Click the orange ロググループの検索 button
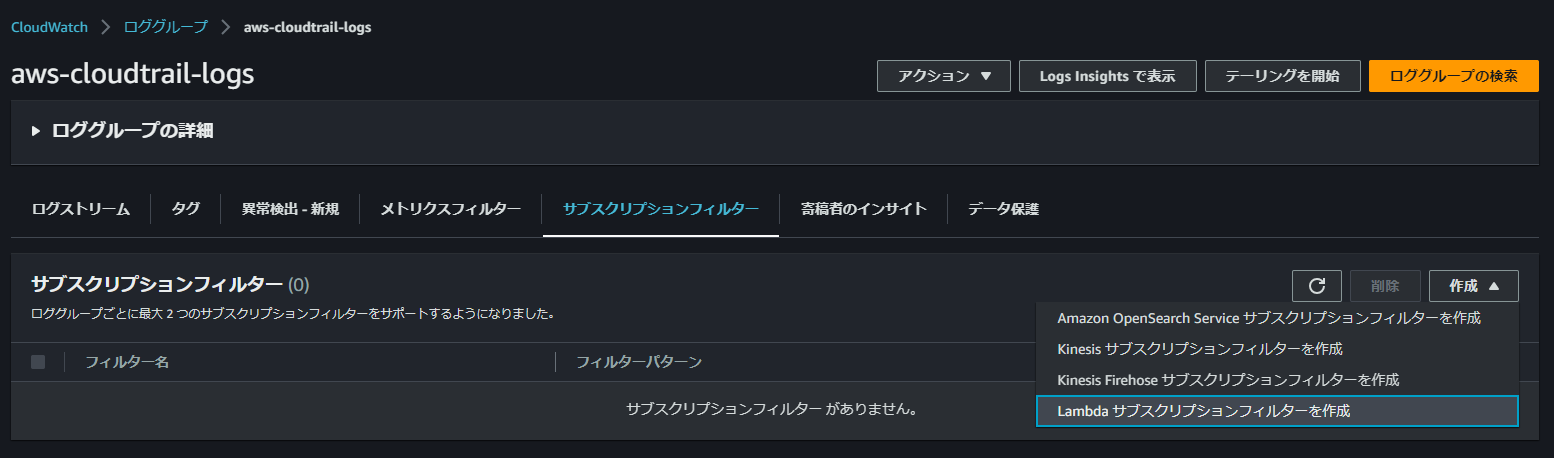1554x458 pixels. tap(1454, 76)
